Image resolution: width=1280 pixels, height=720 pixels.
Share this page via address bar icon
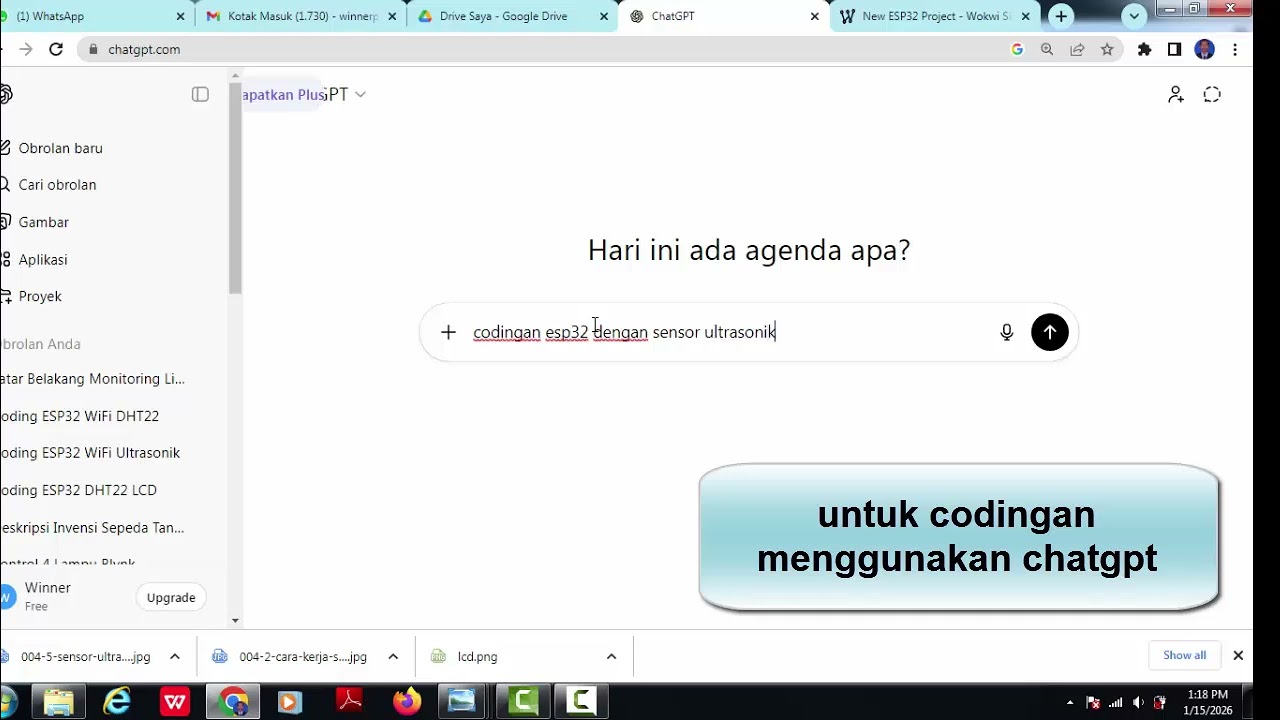coord(1077,49)
